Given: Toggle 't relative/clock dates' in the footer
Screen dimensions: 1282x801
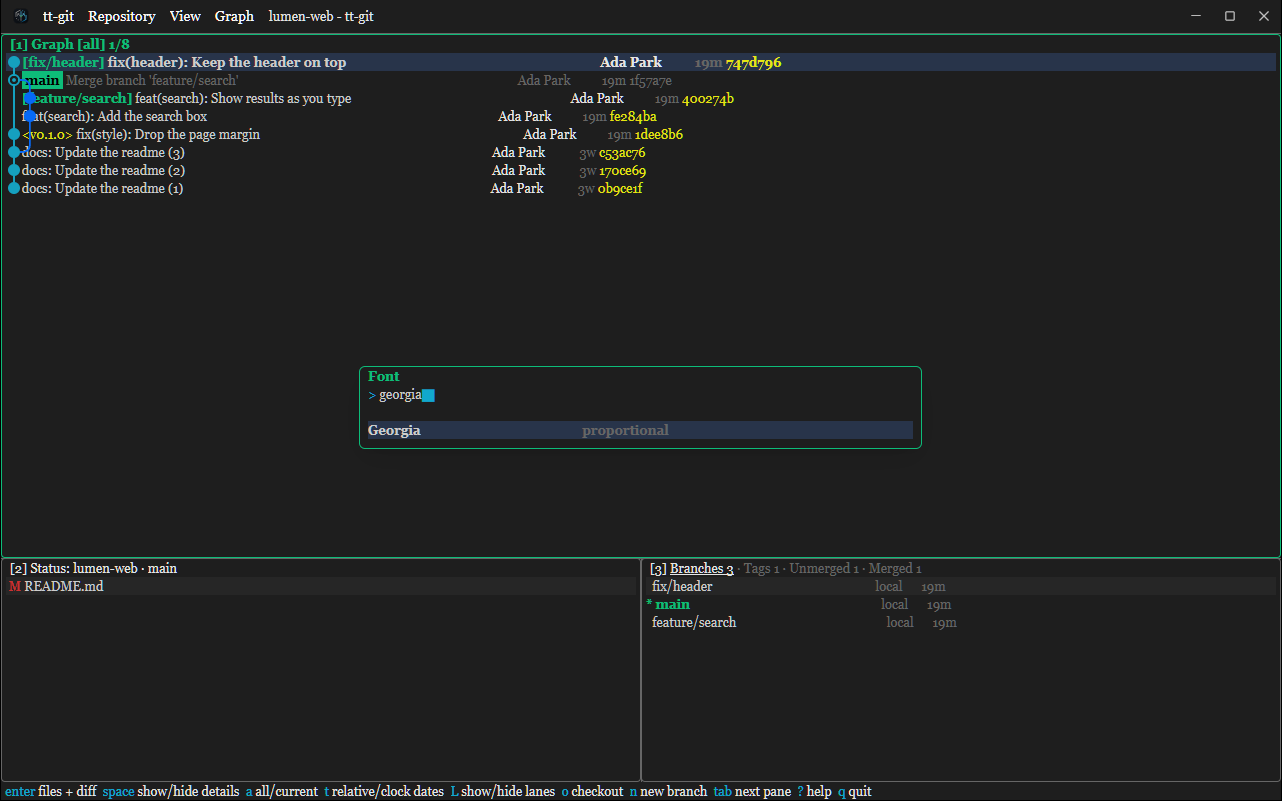Looking at the screenshot, I should click(x=384, y=791).
